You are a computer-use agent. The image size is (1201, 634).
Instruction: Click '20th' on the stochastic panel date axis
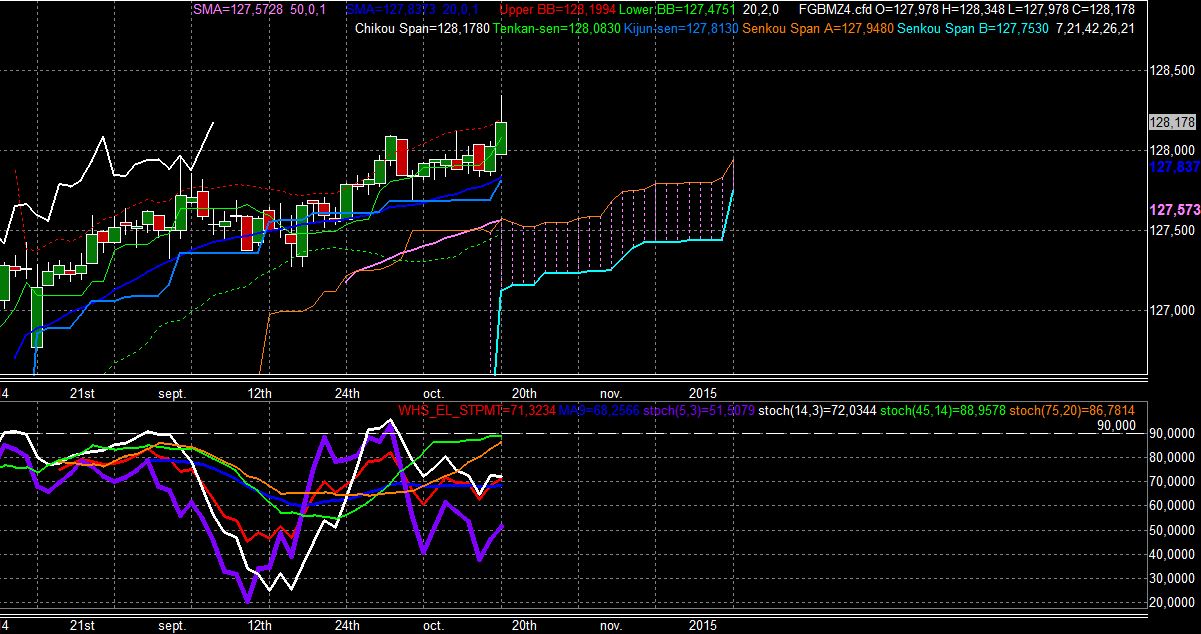(524, 625)
